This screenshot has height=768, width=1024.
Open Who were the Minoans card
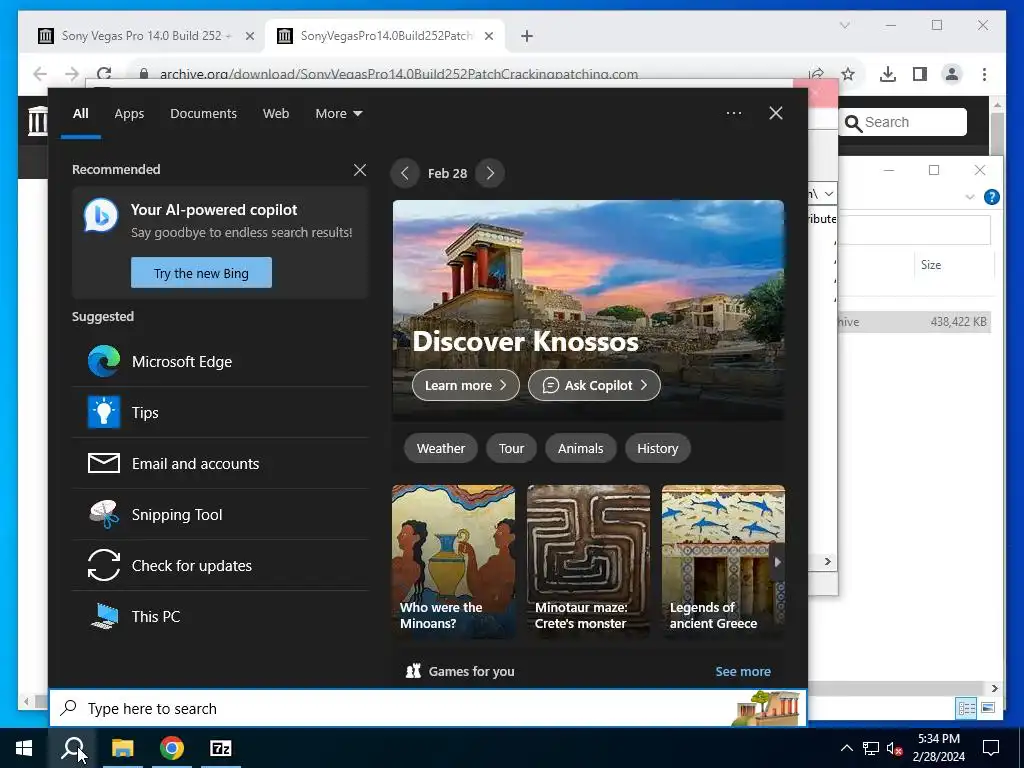pyautogui.click(x=453, y=562)
